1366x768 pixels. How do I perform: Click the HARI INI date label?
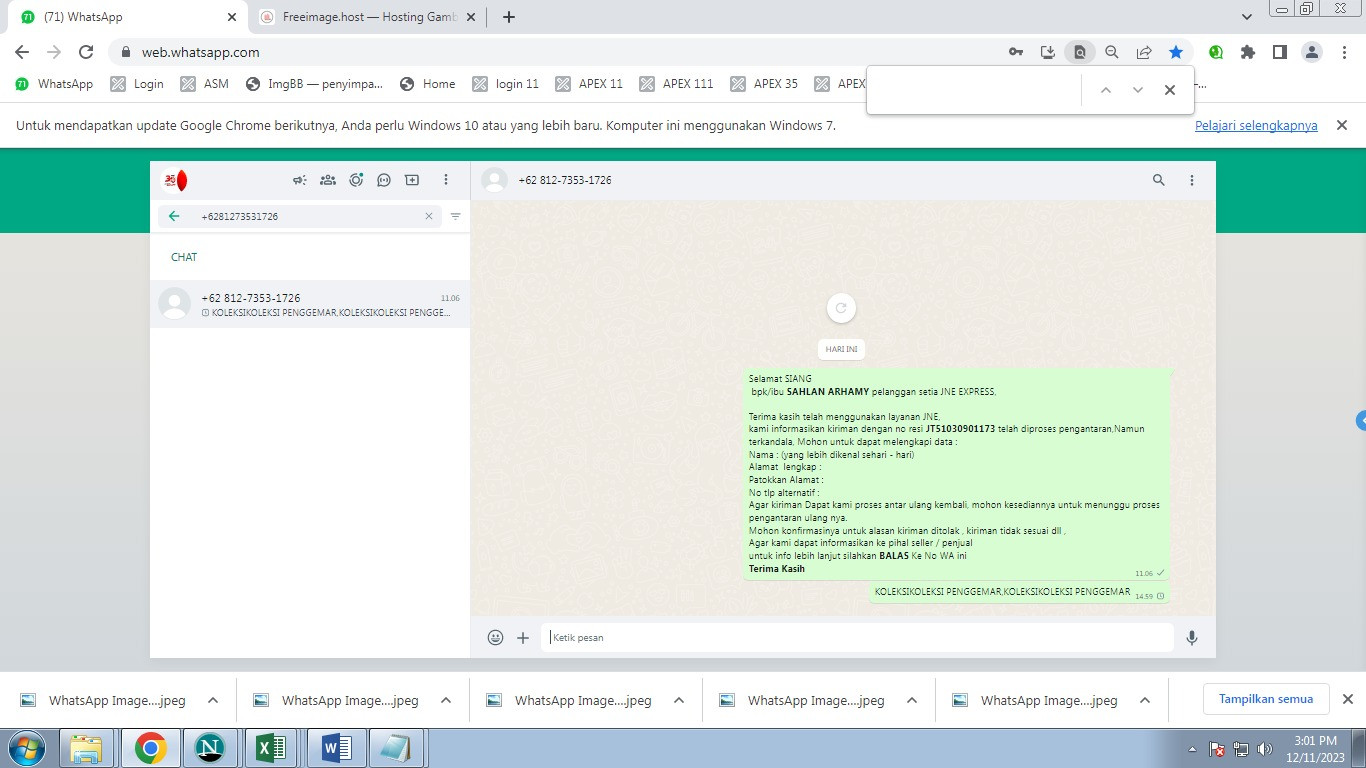(x=841, y=349)
